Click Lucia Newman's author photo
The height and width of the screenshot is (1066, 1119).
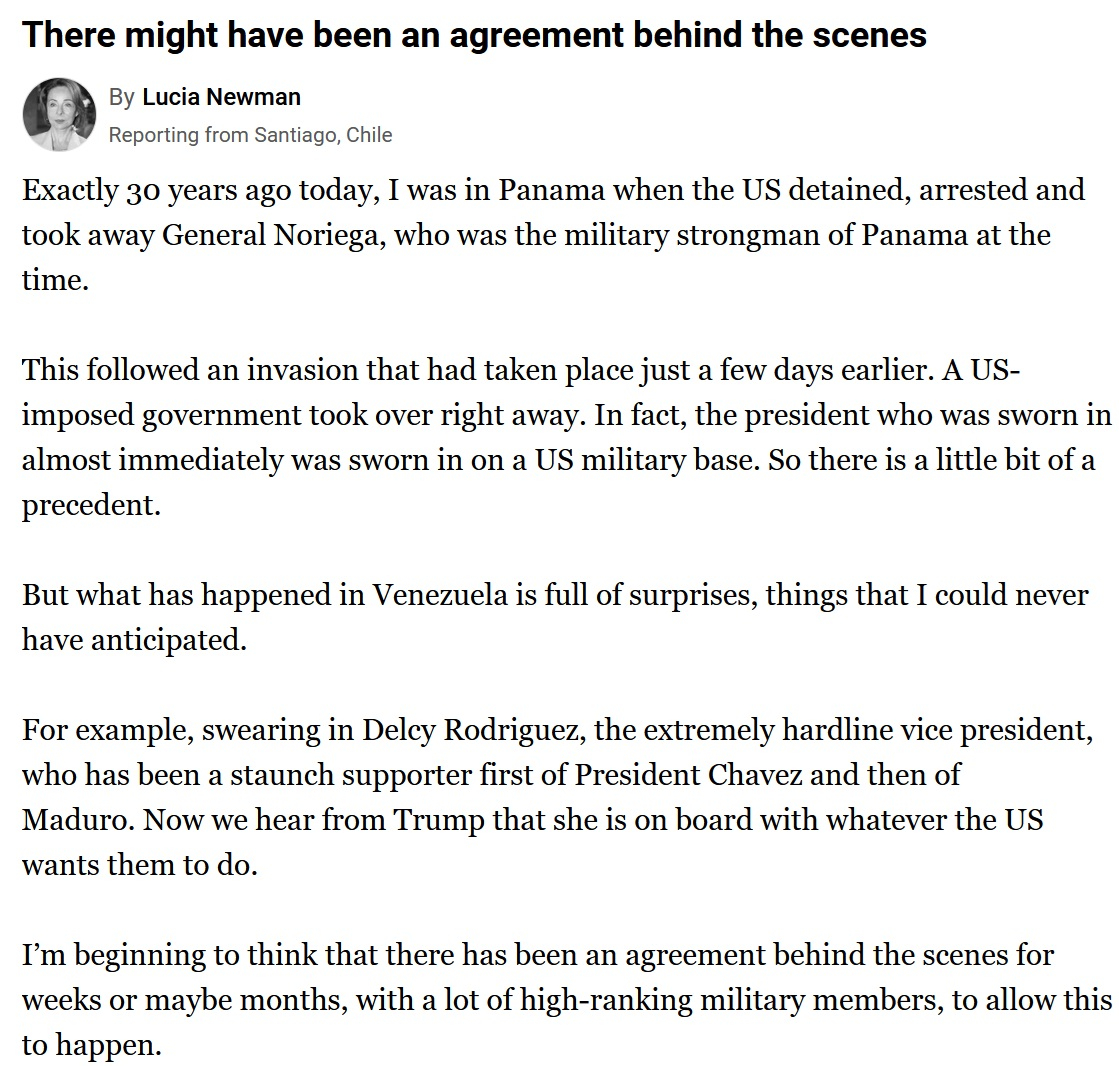58,116
